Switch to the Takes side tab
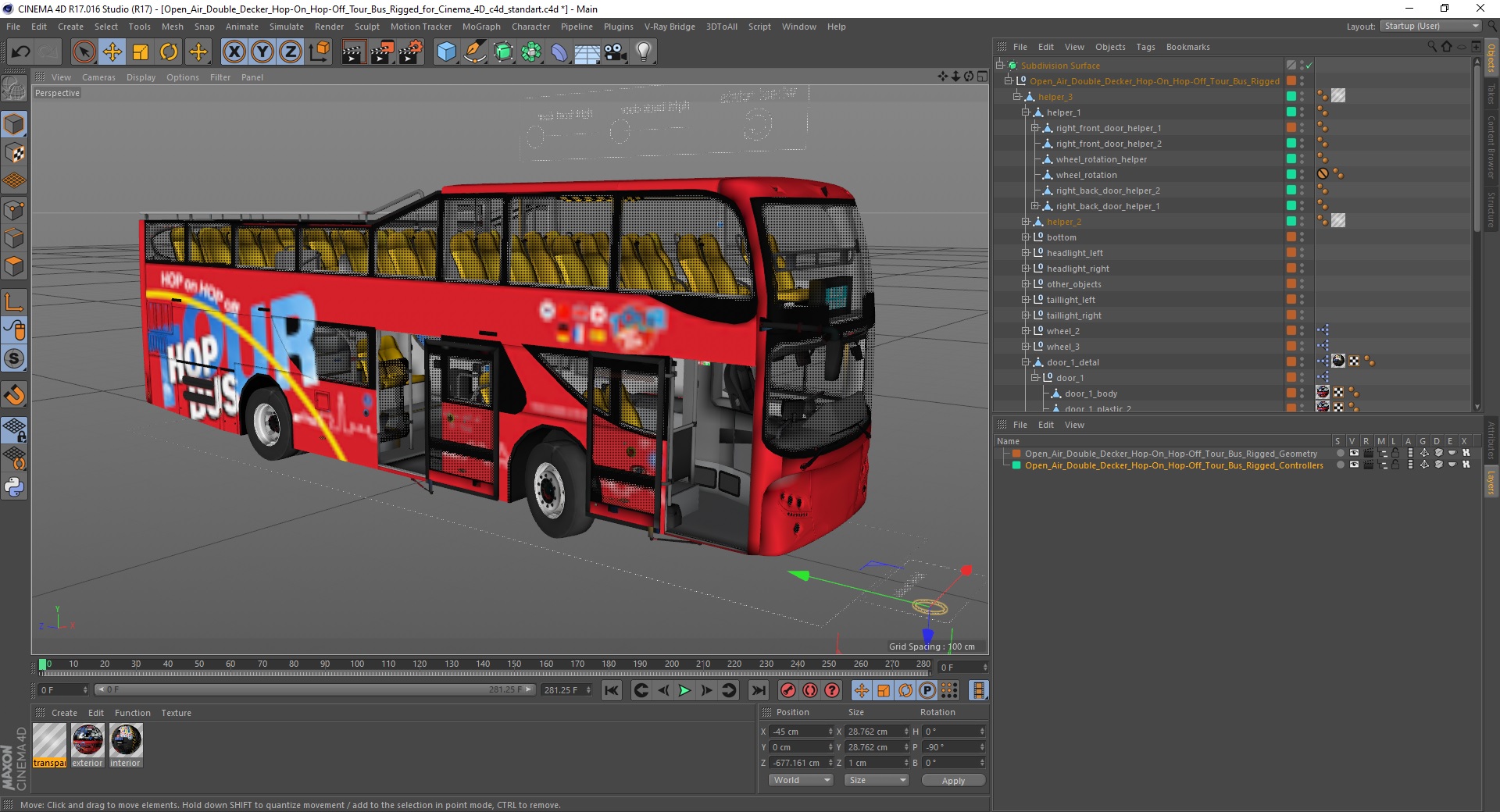Image resolution: width=1500 pixels, height=812 pixels. click(x=1491, y=94)
